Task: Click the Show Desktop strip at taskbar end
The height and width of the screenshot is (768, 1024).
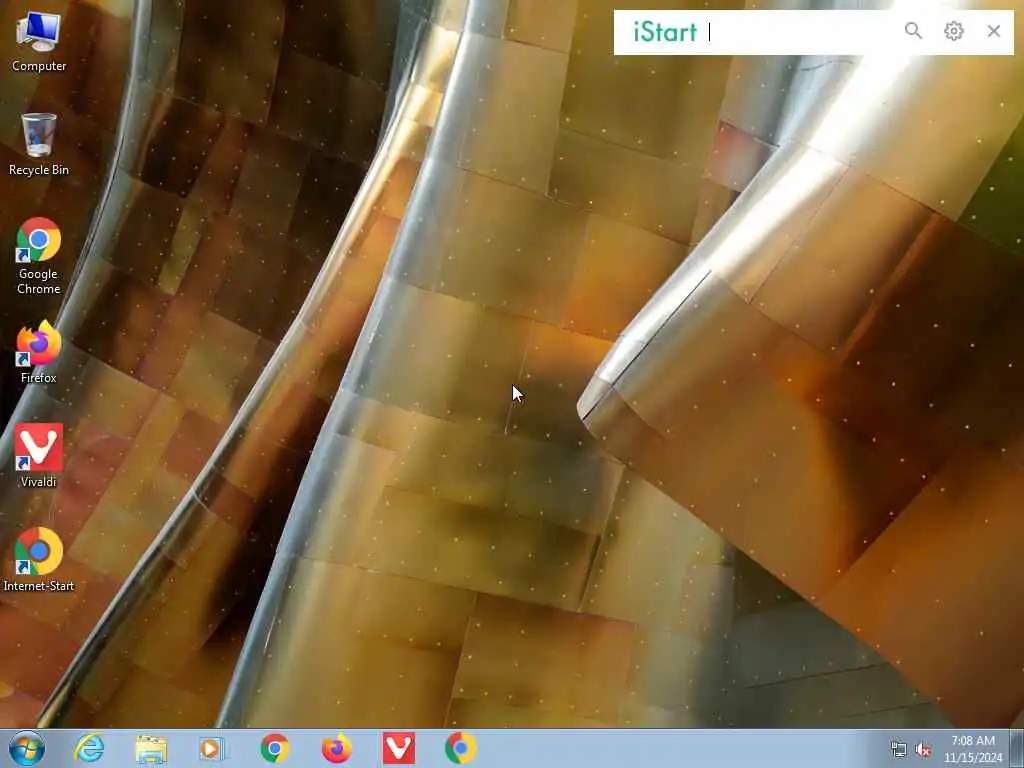Action: coord(1017,748)
